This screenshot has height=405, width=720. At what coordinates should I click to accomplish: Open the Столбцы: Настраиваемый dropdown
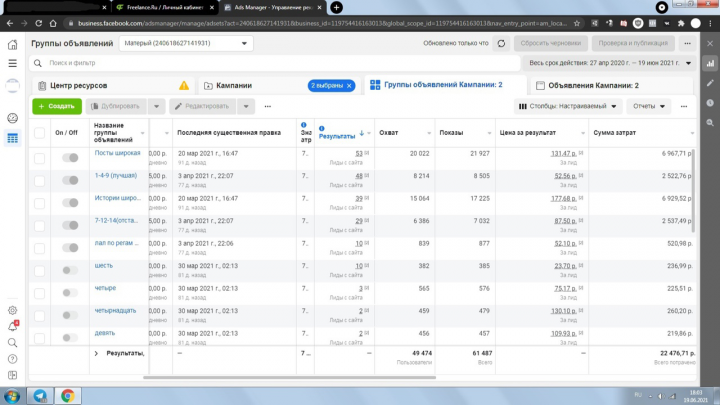(568, 107)
